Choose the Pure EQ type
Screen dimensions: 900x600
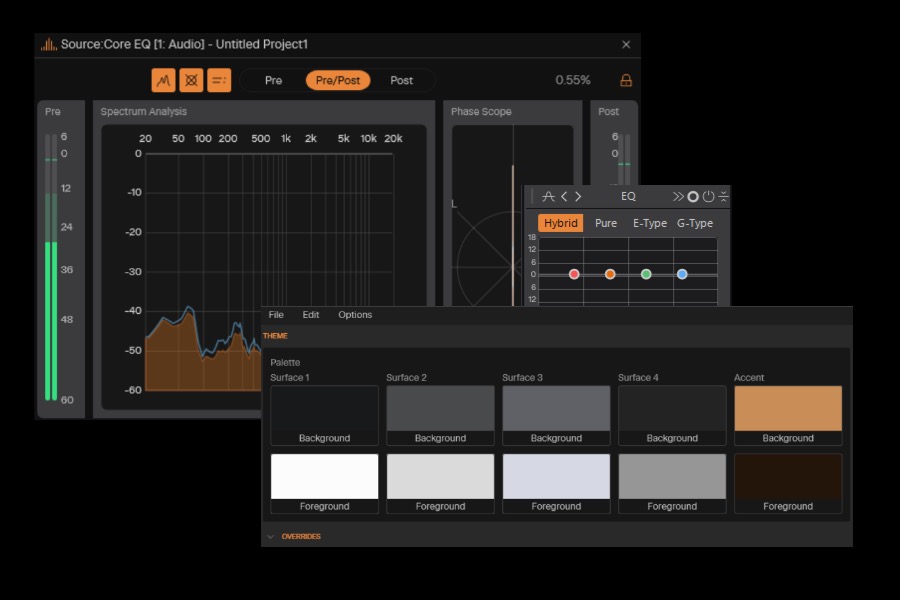pos(606,223)
